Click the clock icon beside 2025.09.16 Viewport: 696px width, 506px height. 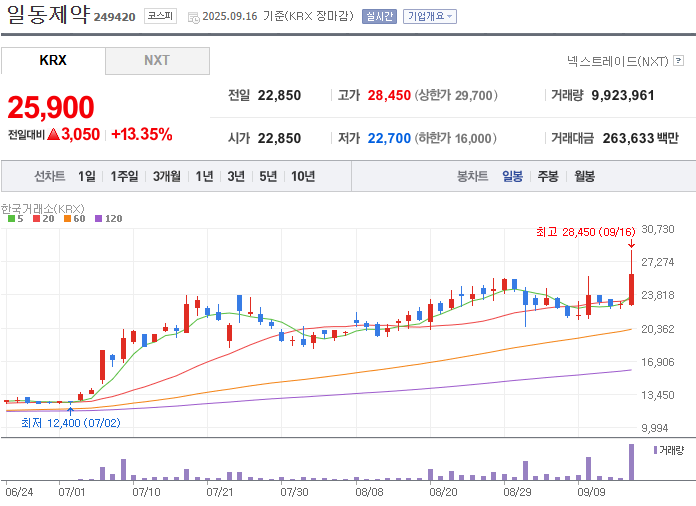(194, 18)
